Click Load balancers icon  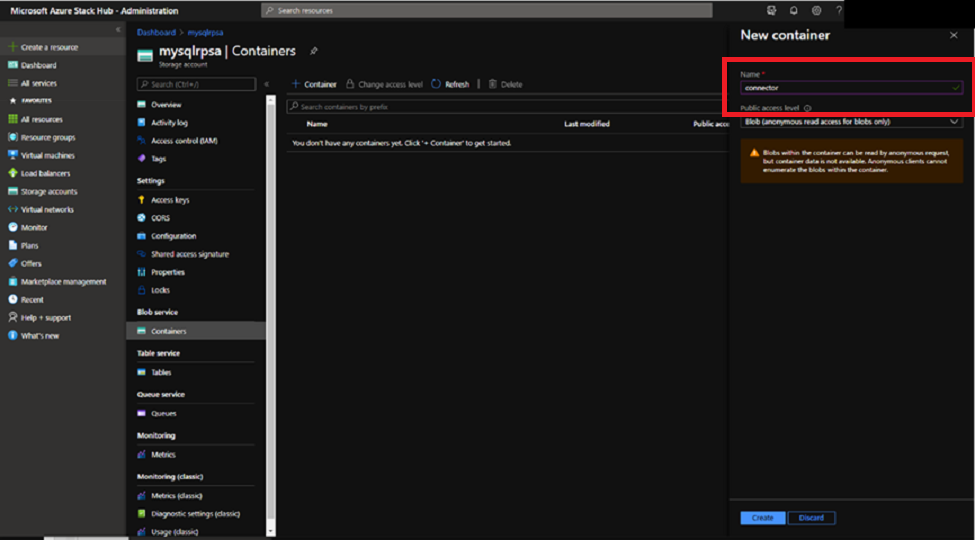[x=12, y=174]
